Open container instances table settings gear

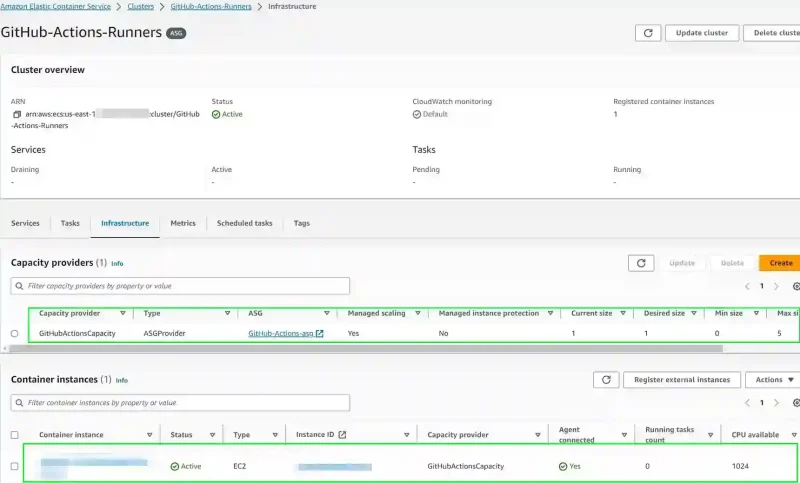point(796,403)
